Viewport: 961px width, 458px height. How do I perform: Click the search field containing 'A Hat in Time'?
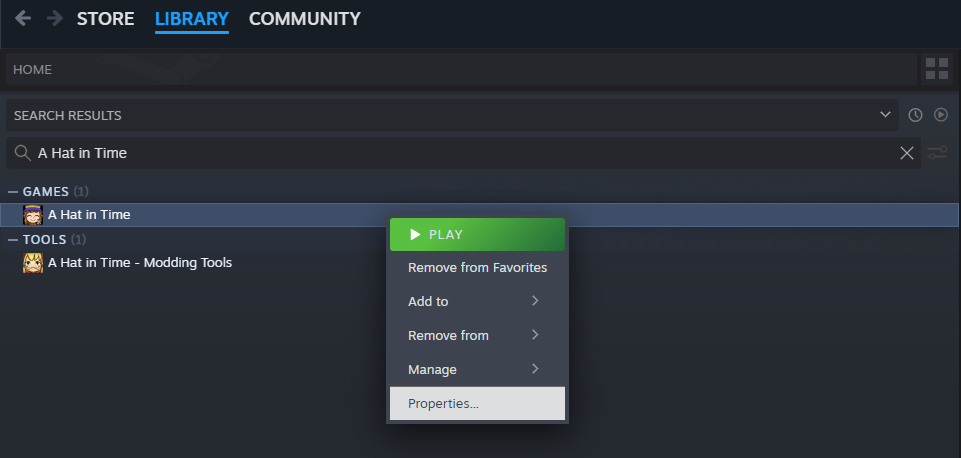pos(463,153)
